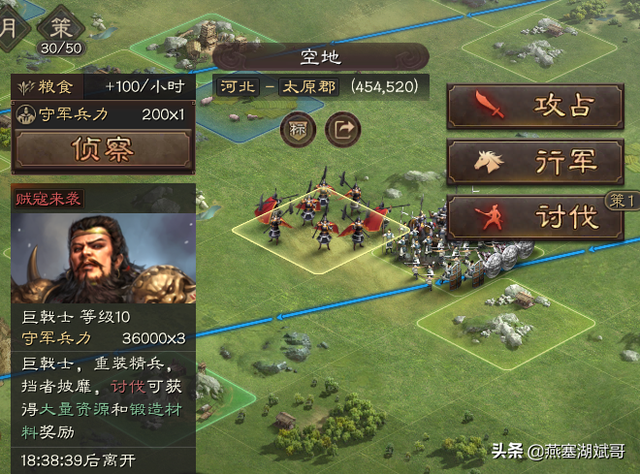Click the red sword 攻占 icon
640x474 pixels.
pos(489,105)
